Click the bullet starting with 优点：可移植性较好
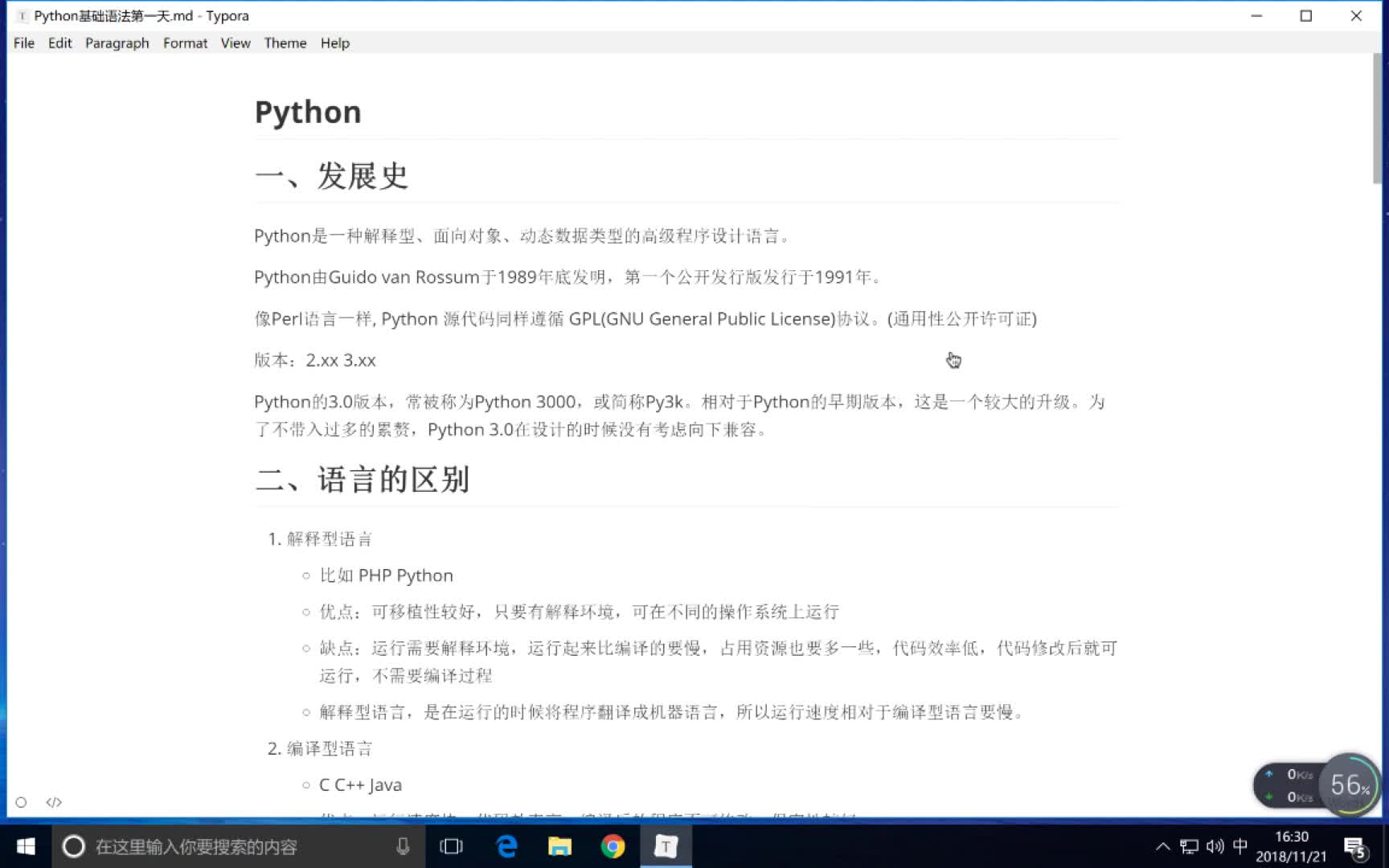This screenshot has width=1389, height=868. tap(579, 612)
